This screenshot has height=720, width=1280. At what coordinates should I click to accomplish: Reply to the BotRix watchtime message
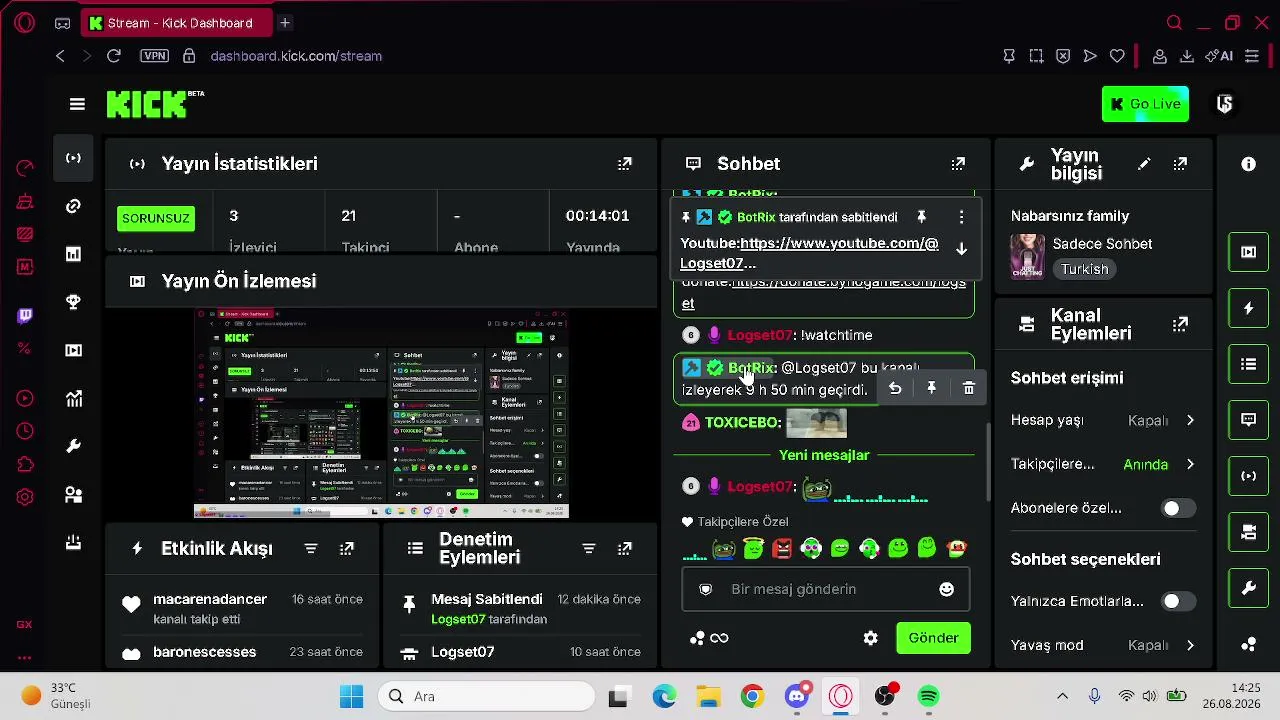point(895,388)
